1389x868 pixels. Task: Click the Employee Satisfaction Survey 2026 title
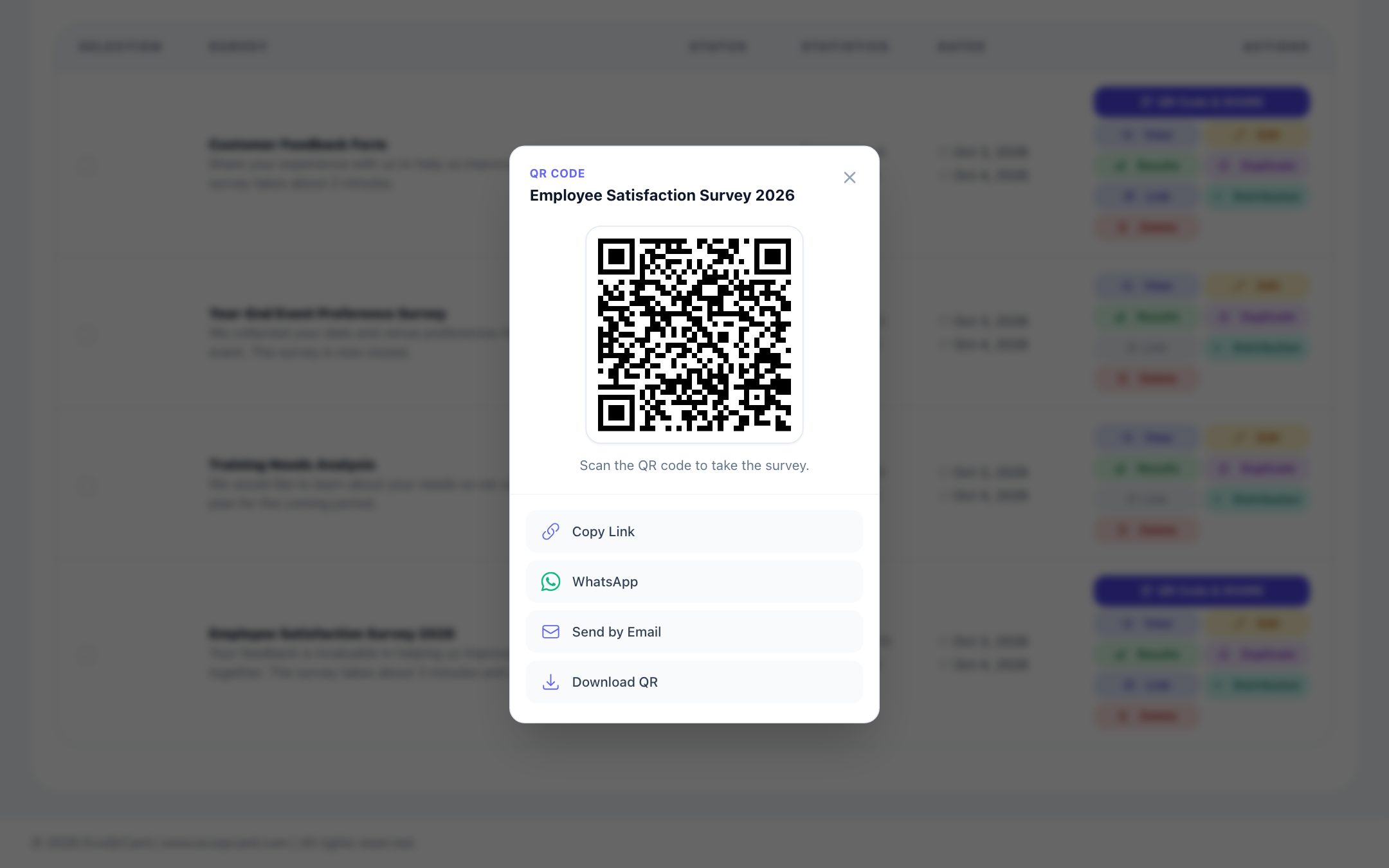(x=662, y=195)
